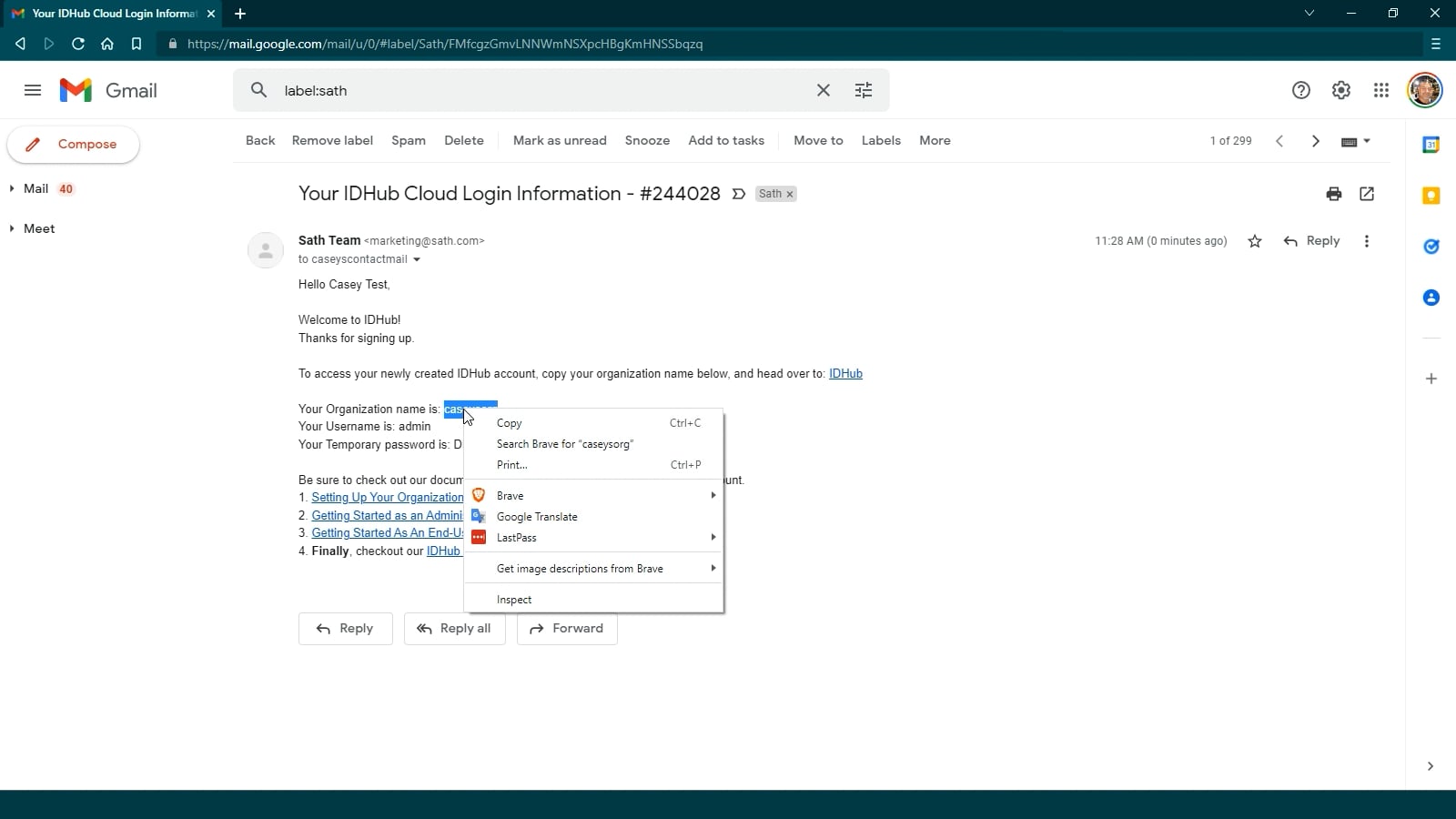The height and width of the screenshot is (819, 1456).
Task: Mark the email as Spam
Action: pyautogui.click(x=409, y=141)
